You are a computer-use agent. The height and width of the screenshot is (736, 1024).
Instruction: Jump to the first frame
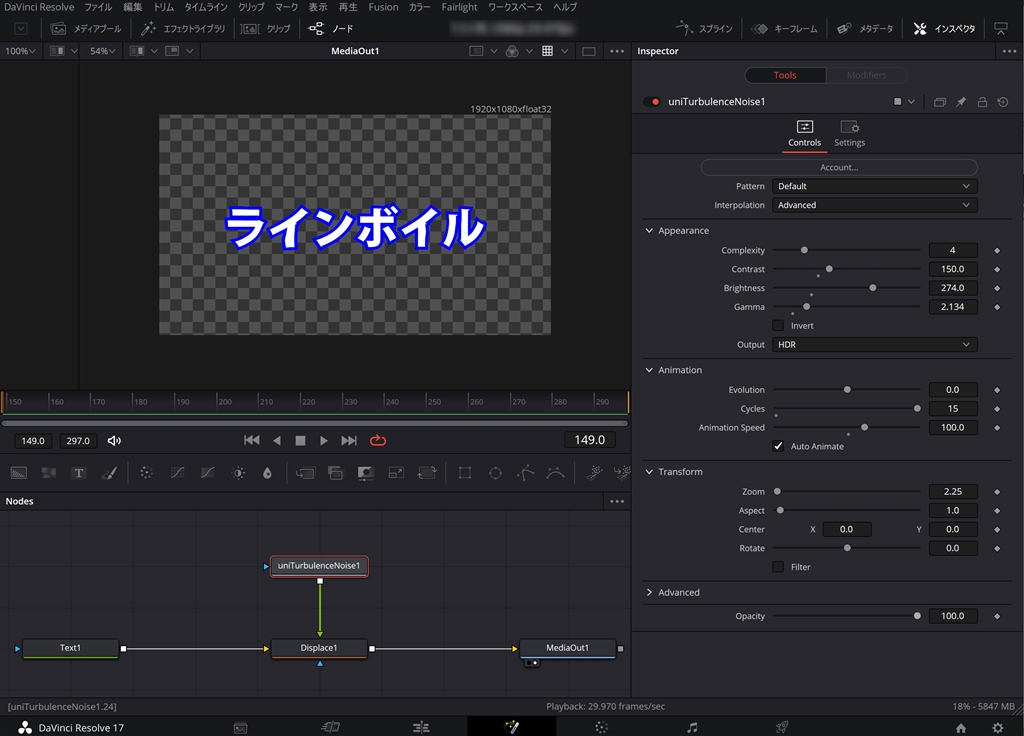point(251,441)
